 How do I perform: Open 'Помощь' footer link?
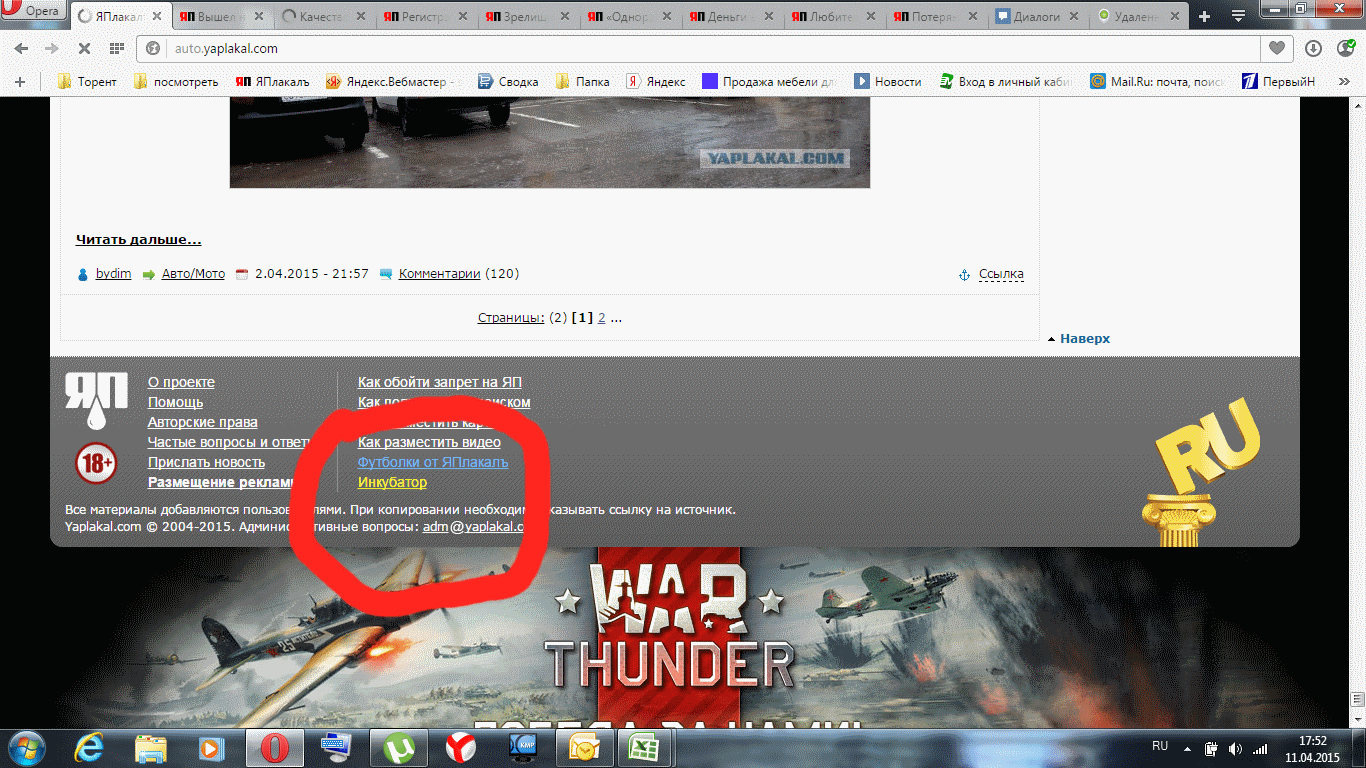(x=175, y=402)
